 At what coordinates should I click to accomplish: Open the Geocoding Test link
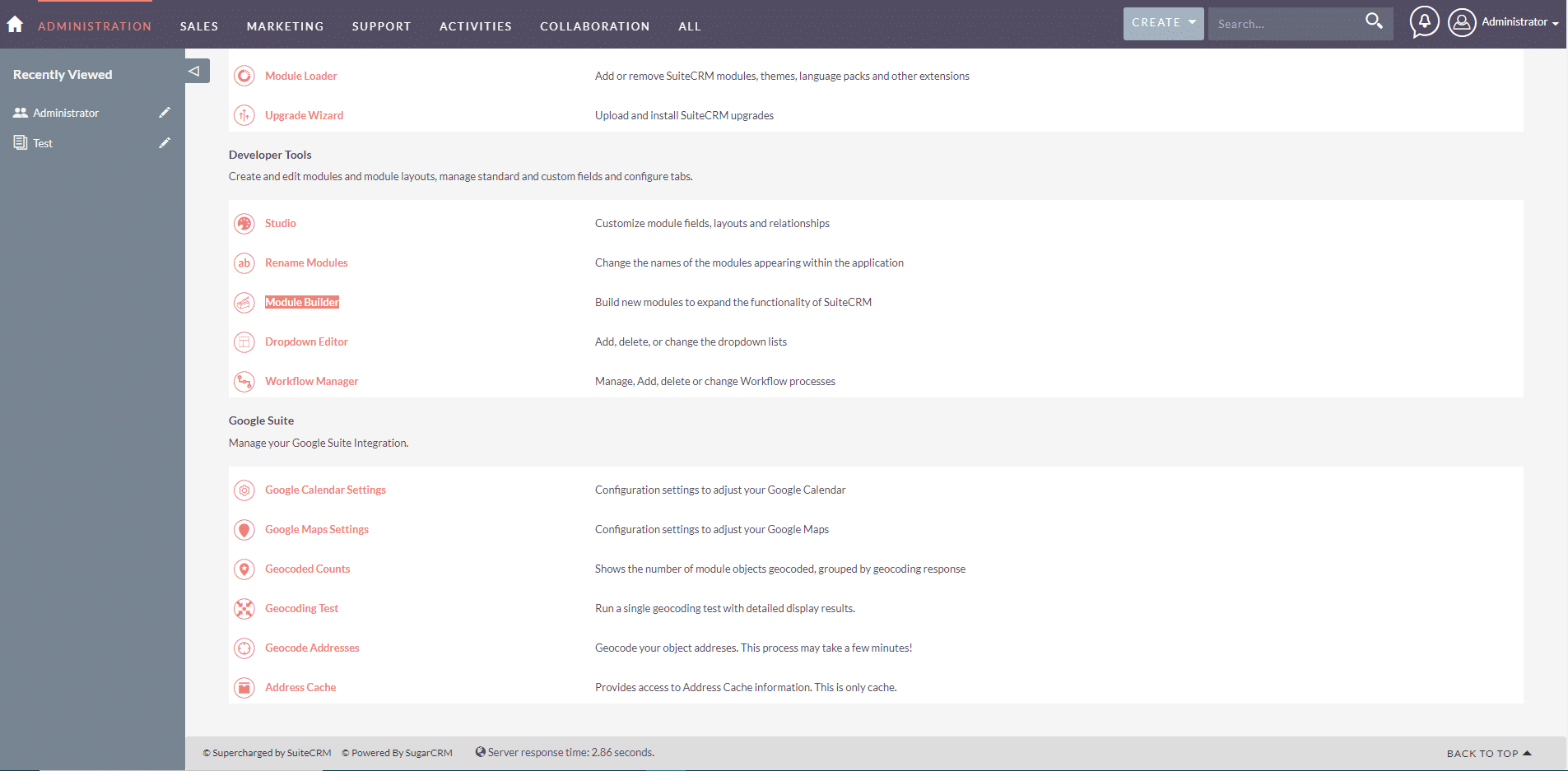[301, 608]
